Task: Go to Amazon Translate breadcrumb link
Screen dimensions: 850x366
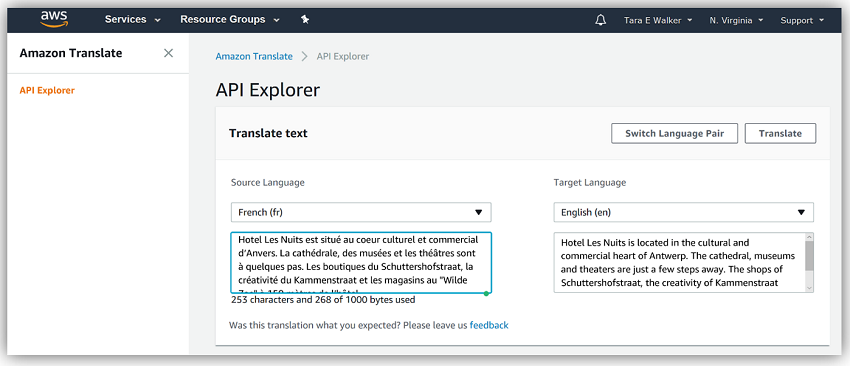Action: point(254,56)
